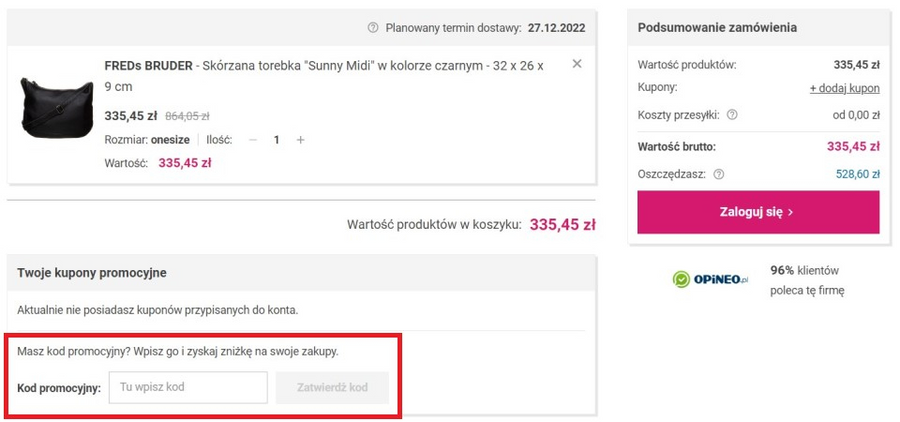The width and height of the screenshot is (900, 422).
Task: Open the Opineo logo badge
Action: [x=711, y=280]
